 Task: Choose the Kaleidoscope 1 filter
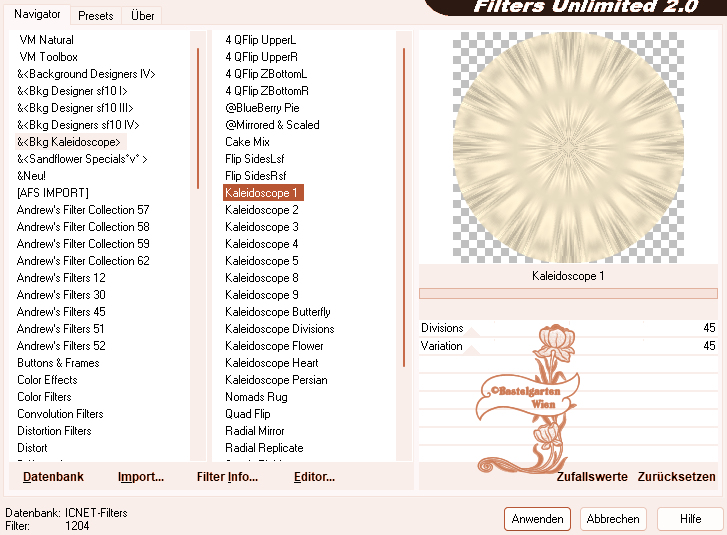(263, 193)
